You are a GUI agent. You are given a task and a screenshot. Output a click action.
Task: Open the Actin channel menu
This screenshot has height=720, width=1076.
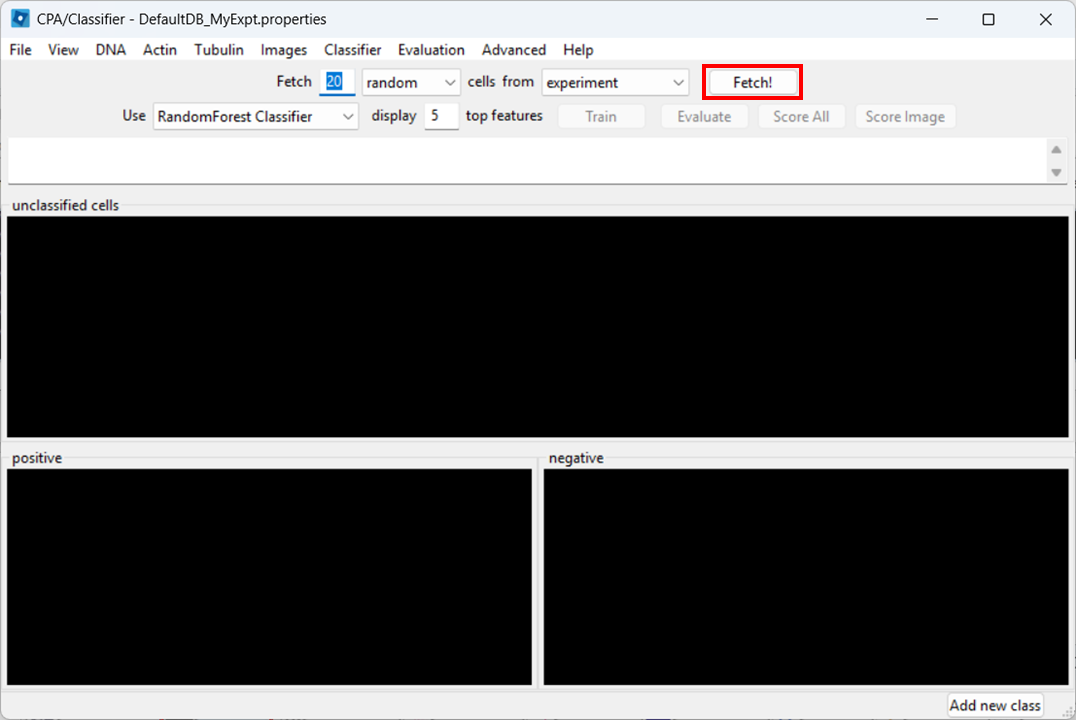click(159, 49)
